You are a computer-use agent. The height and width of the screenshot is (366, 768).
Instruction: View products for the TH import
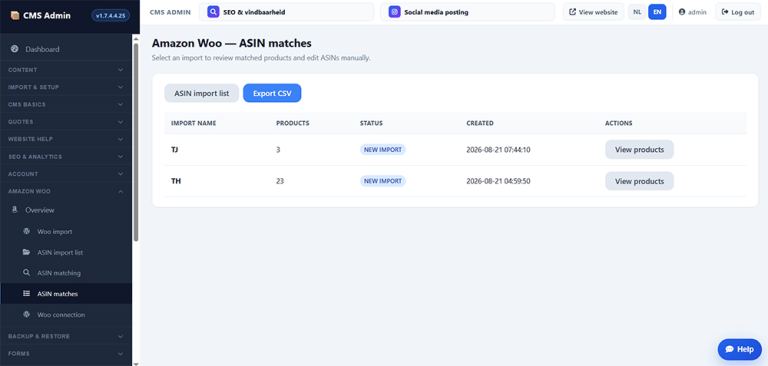[x=639, y=181]
